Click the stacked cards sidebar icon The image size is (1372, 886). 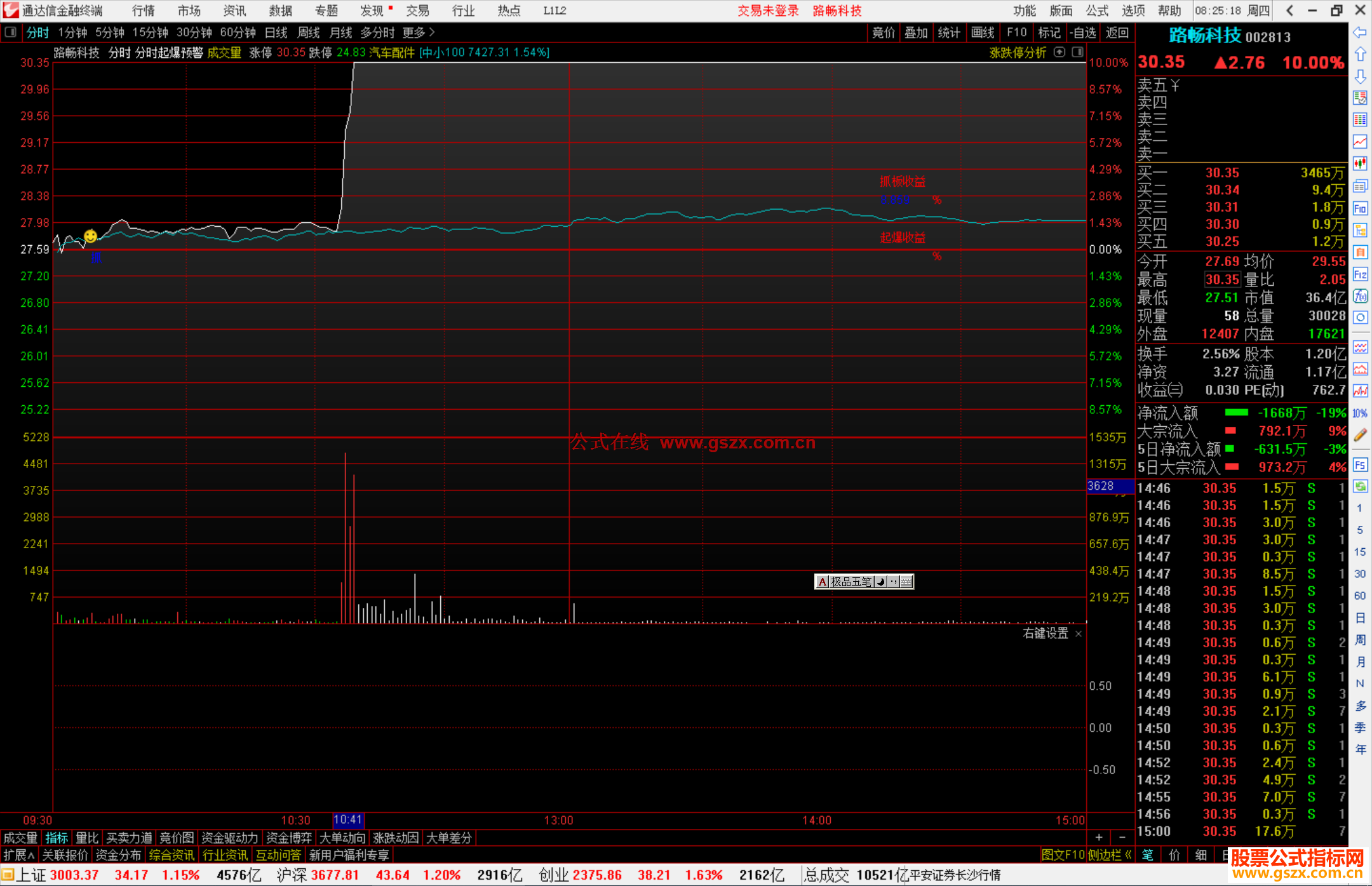(x=1360, y=186)
